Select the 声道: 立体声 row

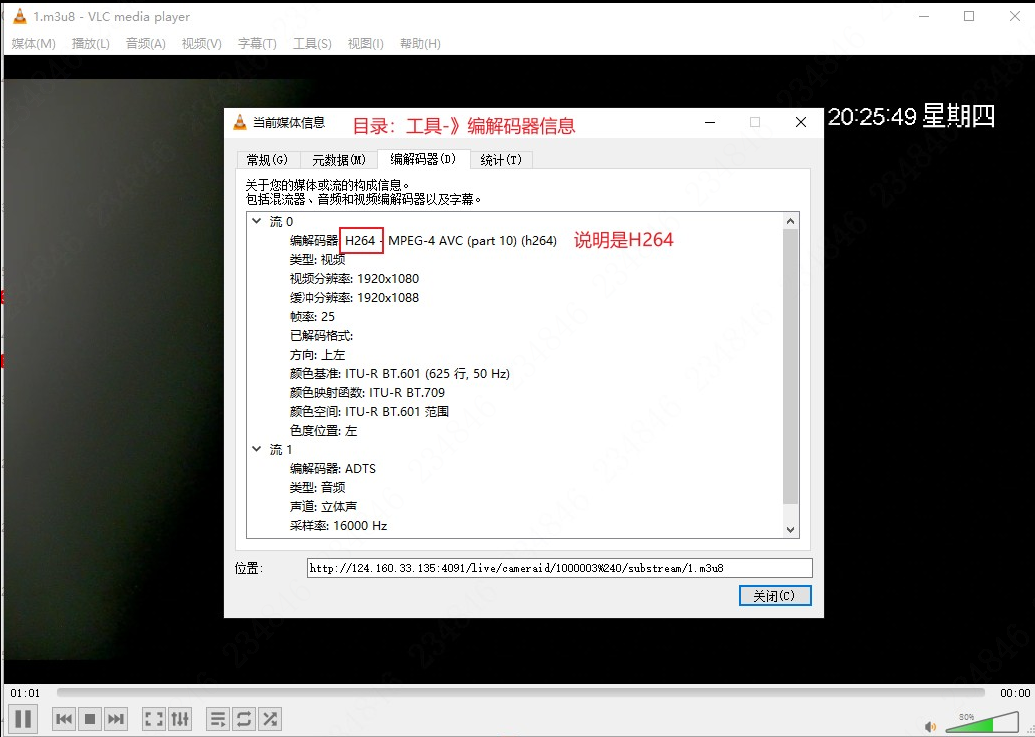(323, 507)
